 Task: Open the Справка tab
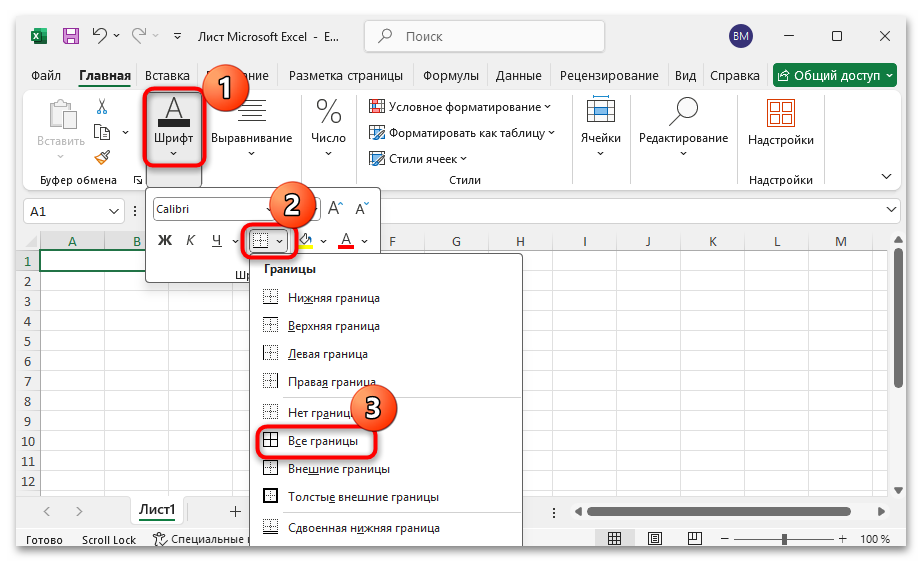[734, 75]
